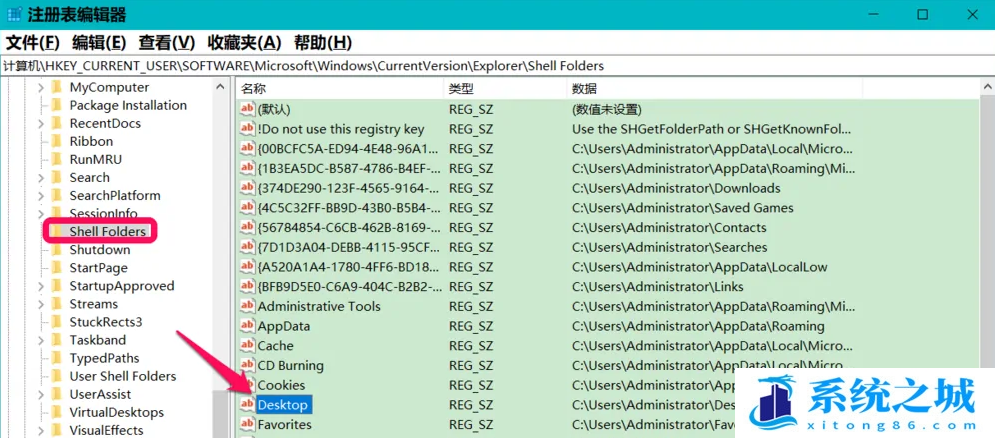Expand the UserAssist tree node
995x438 pixels.
coord(41,394)
